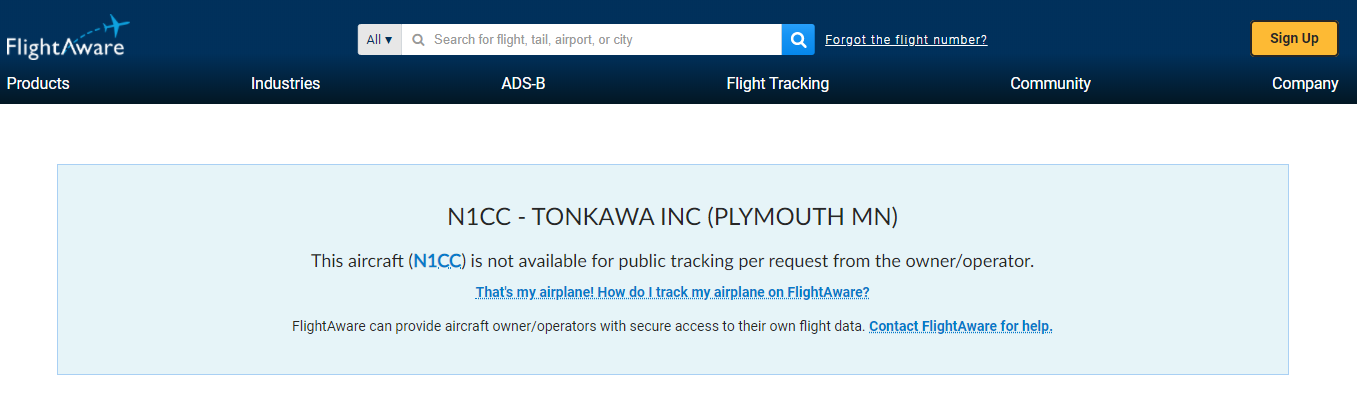Click the airplane icon above the FlightAware wordmark
The height and width of the screenshot is (409, 1357).
pyautogui.click(x=116, y=24)
